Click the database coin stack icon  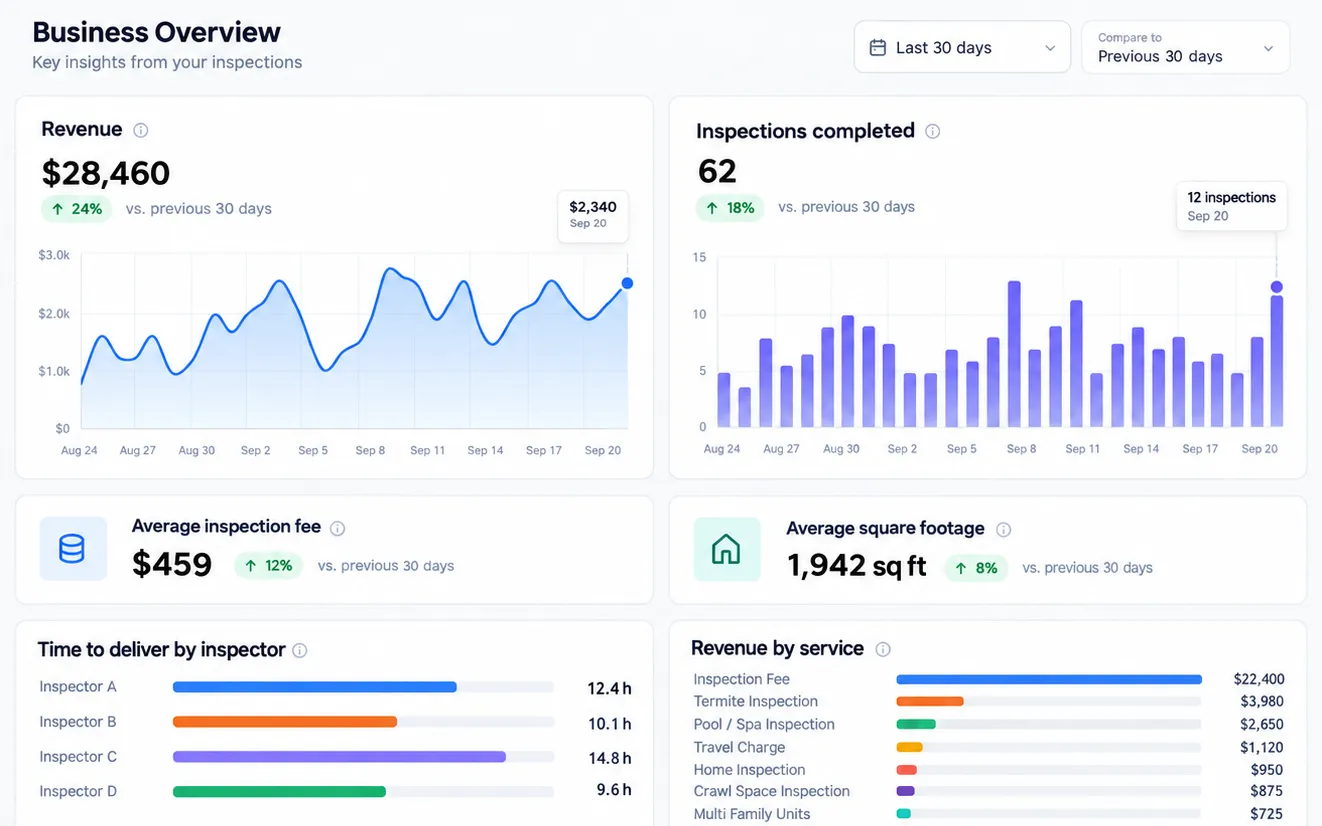click(x=72, y=548)
